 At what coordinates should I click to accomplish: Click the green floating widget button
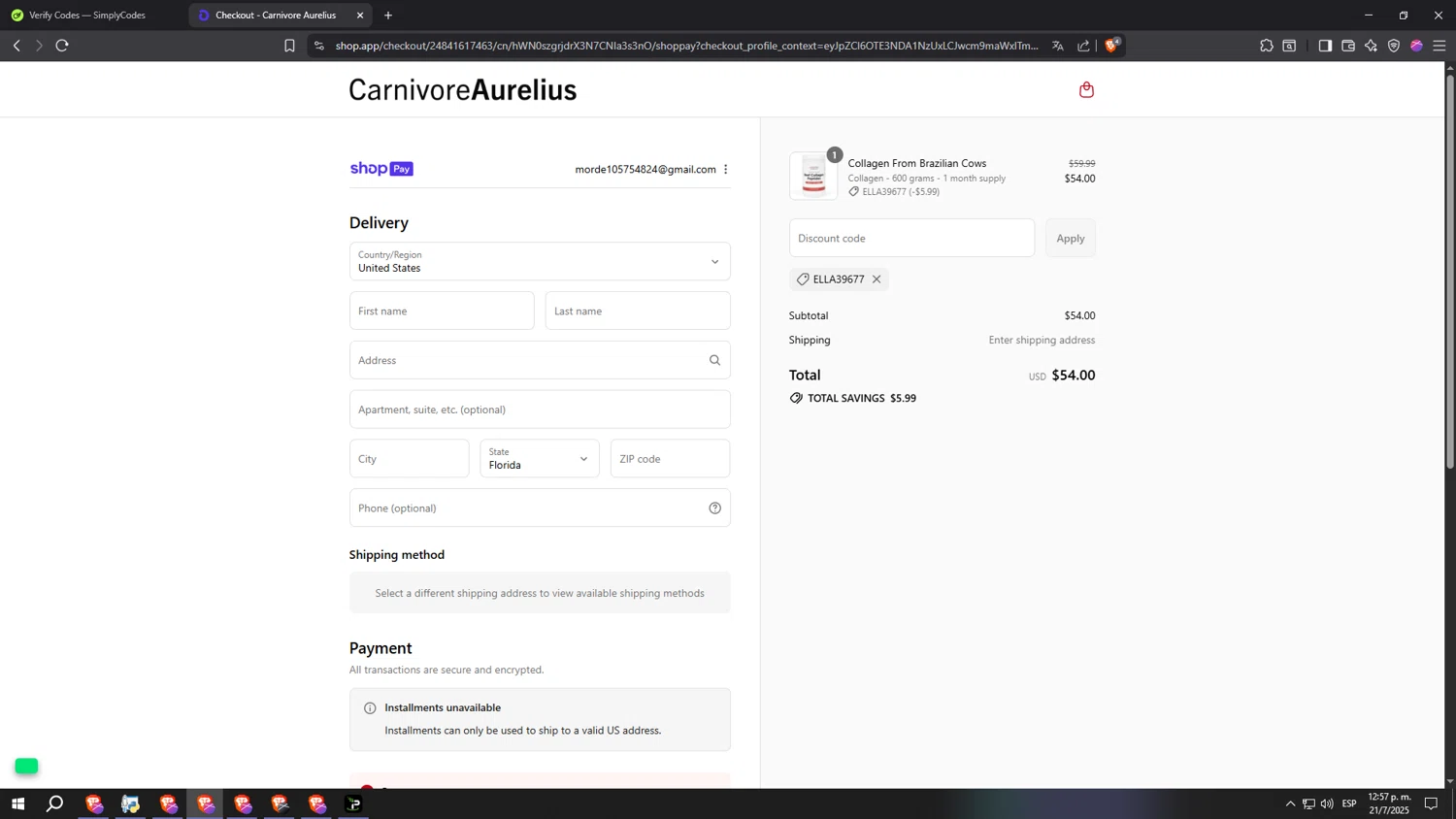point(26,767)
